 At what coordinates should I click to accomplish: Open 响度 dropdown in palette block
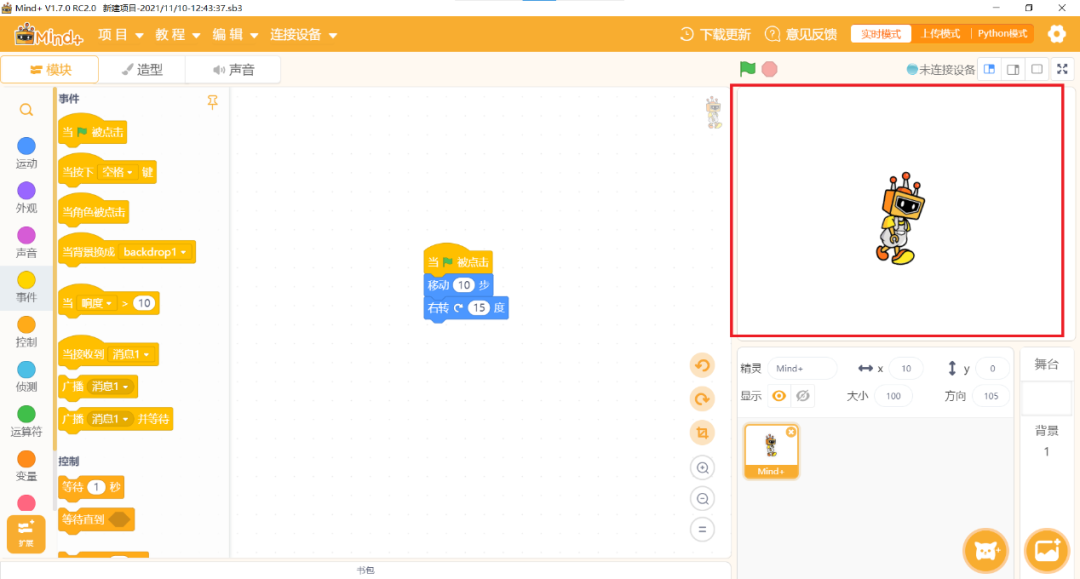(96, 303)
